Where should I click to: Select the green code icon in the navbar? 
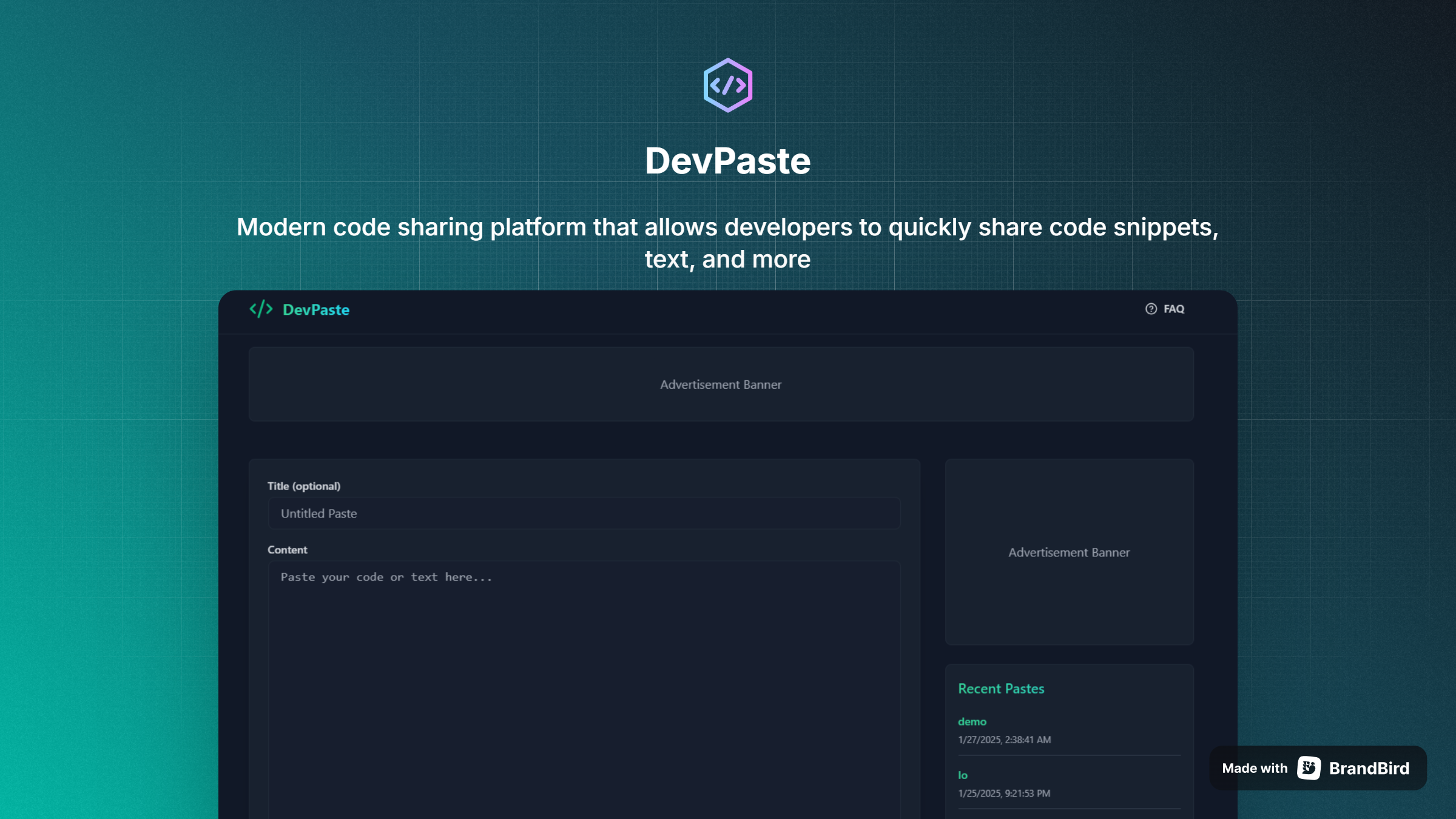260,309
